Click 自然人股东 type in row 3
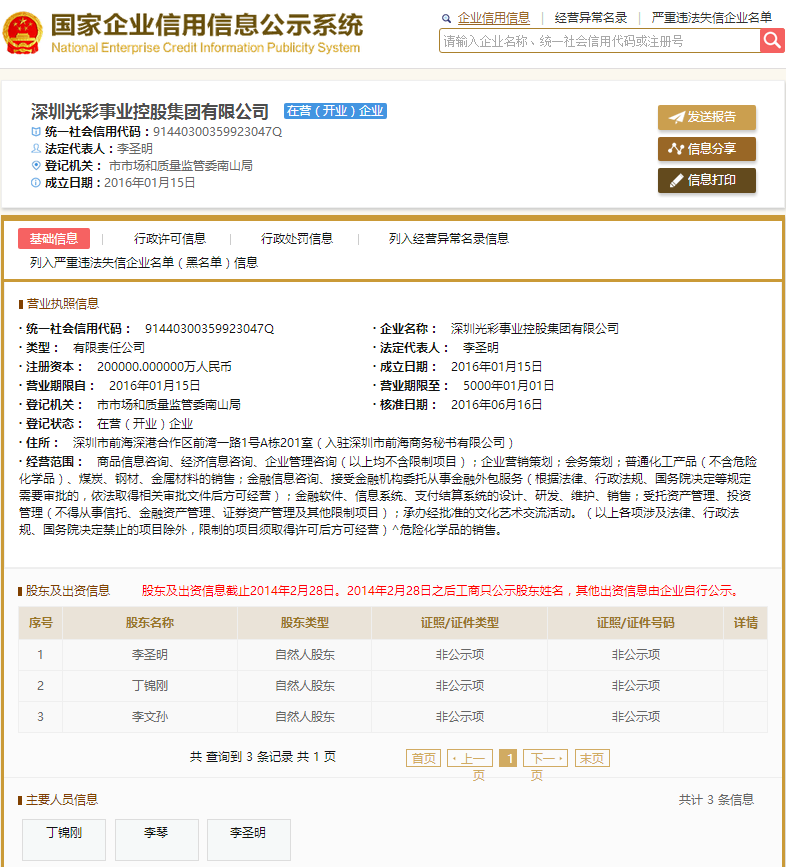This screenshot has width=786, height=867. tap(305, 717)
